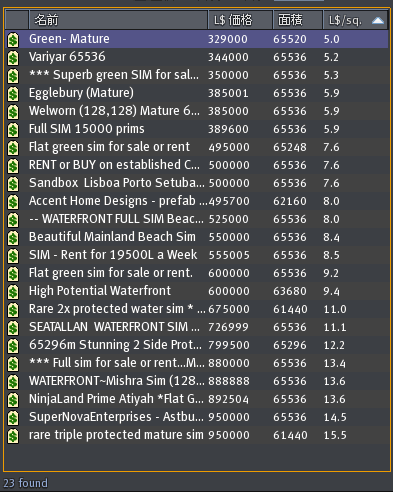This screenshot has width=393, height=492.
Task: Sort by the L$/sq. column header
Action: click(355, 20)
